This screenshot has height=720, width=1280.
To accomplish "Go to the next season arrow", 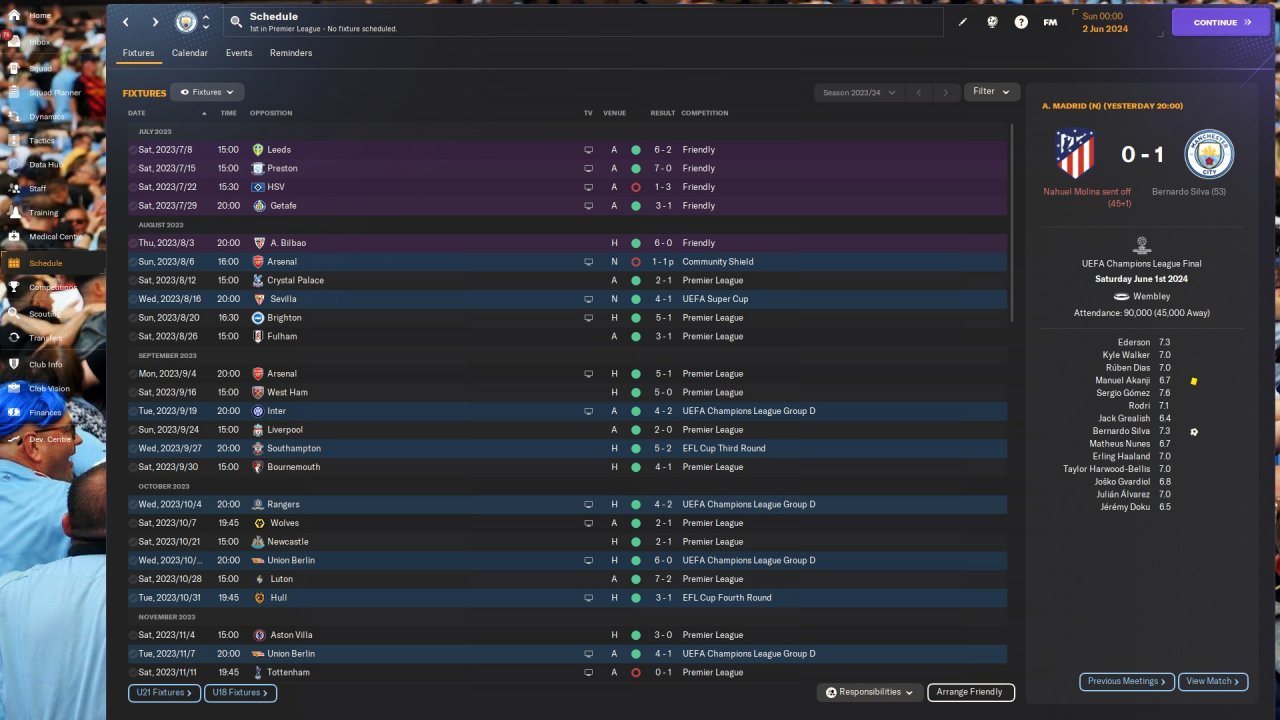I will coord(946,92).
